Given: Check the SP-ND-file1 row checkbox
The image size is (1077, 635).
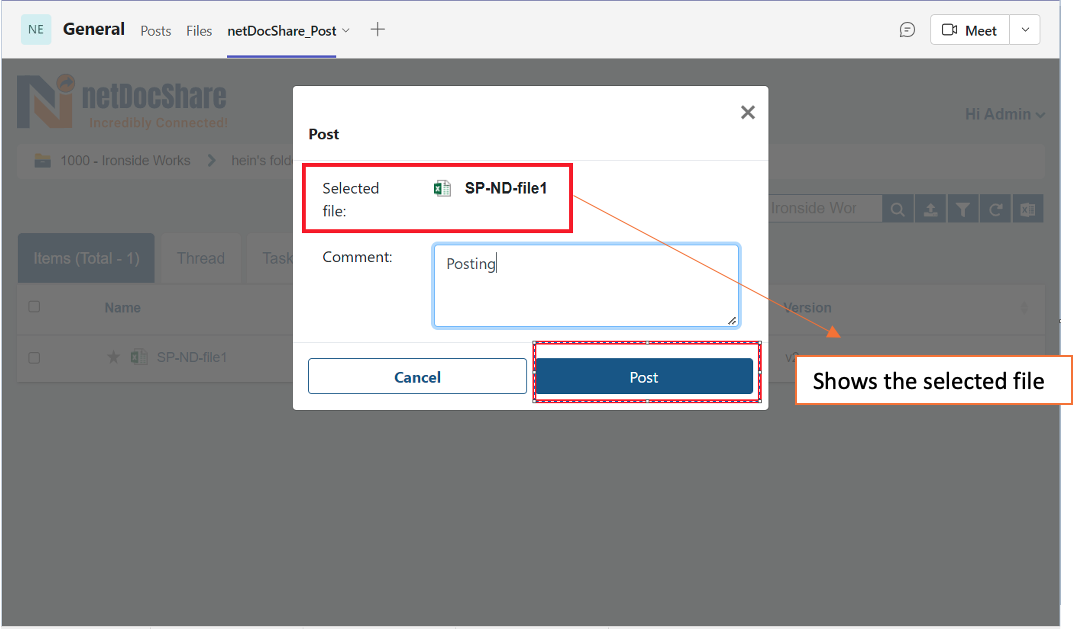Looking at the screenshot, I should point(34,358).
